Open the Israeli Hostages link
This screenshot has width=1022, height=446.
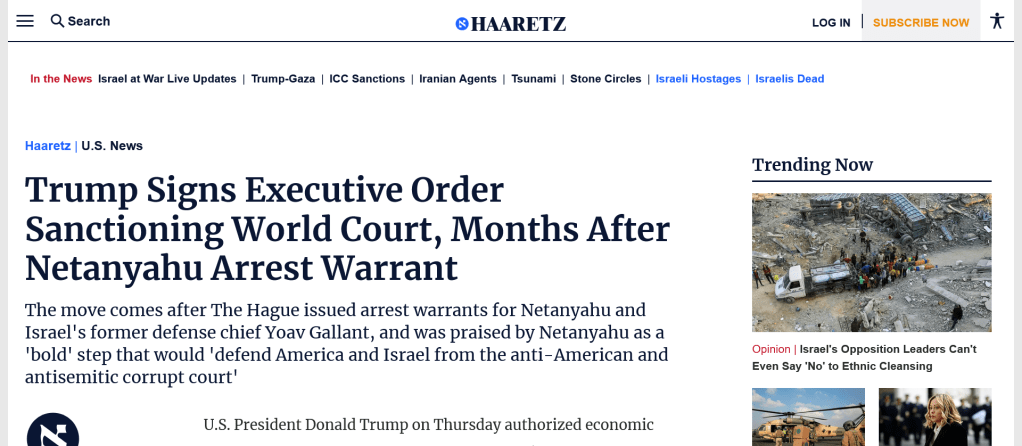(x=698, y=79)
